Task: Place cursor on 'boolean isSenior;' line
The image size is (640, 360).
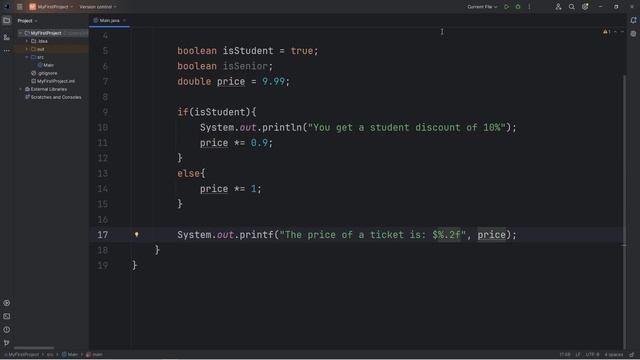Action: [x=225, y=66]
